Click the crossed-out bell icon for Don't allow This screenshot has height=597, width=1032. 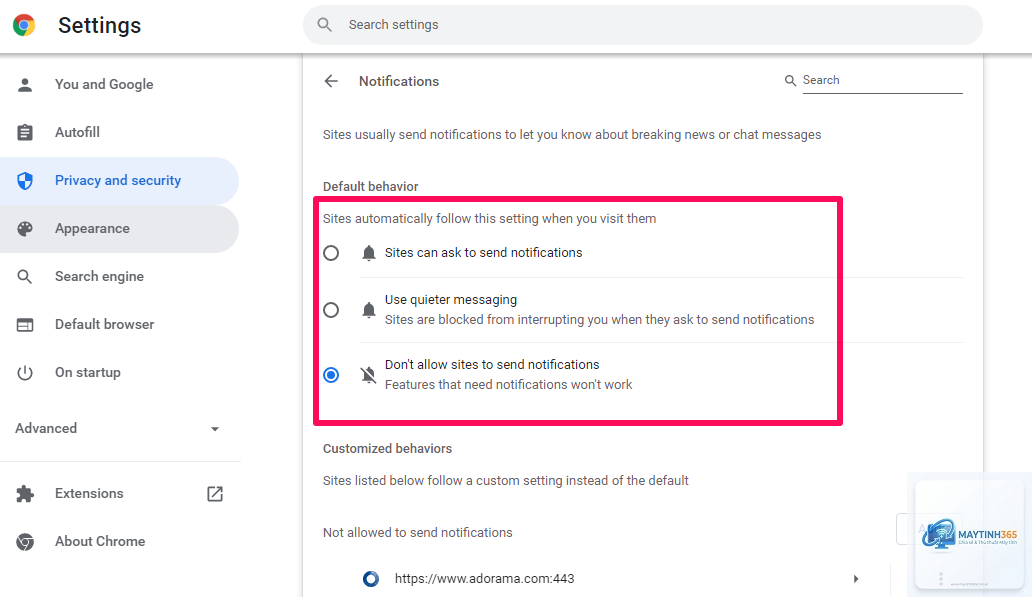coord(369,375)
